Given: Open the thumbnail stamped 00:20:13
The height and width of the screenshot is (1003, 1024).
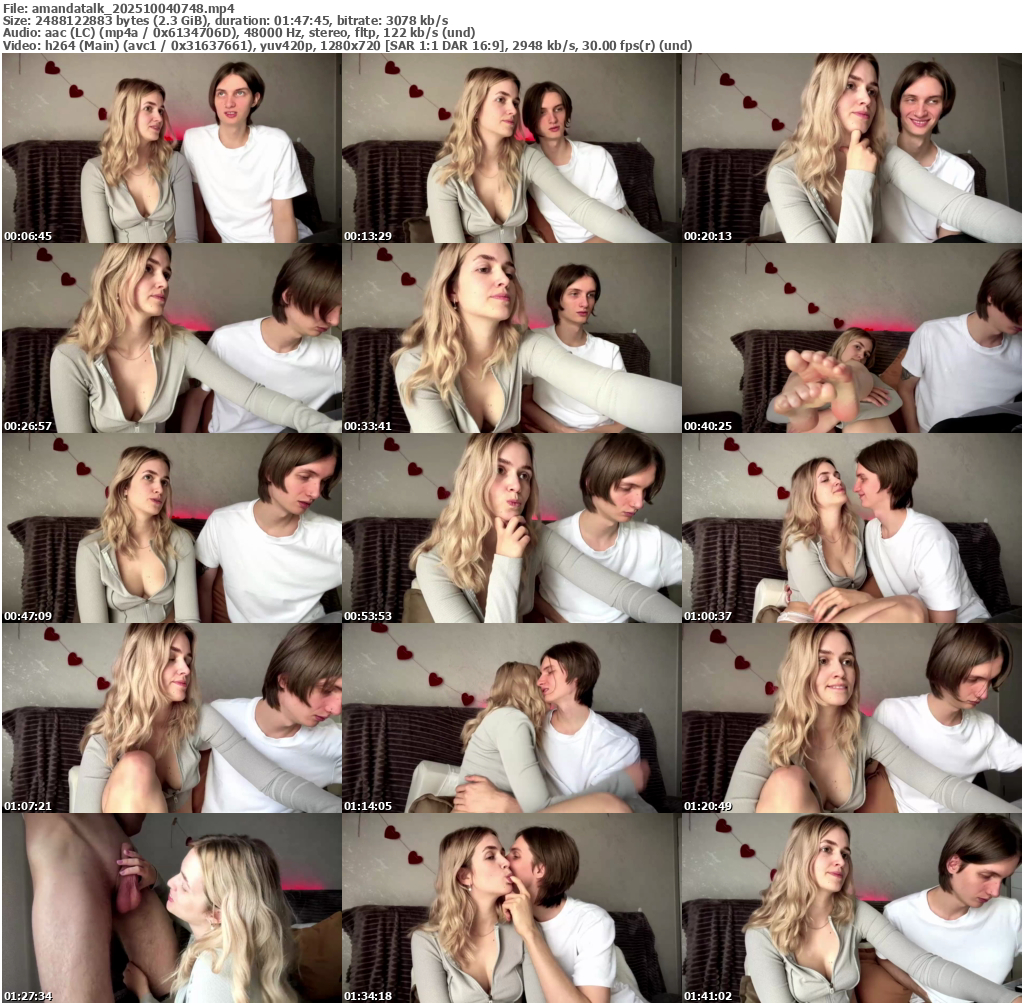Looking at the screenshot, I should (x=852, y=148).
